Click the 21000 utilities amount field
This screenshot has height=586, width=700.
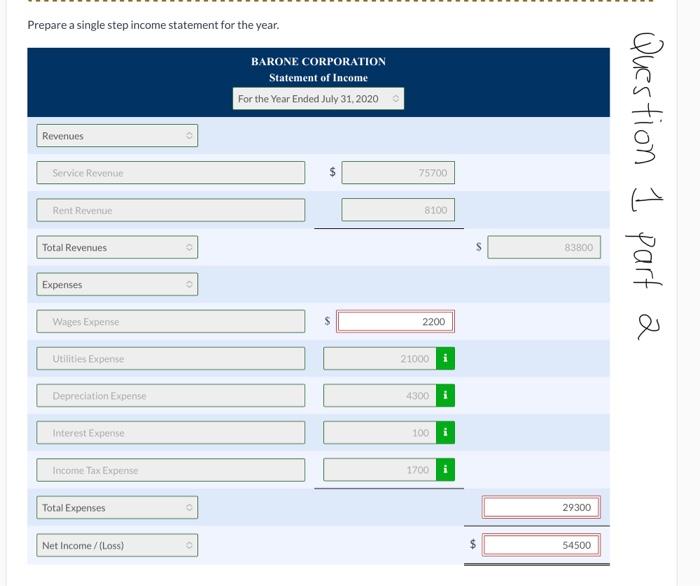[x=380, y=358]
